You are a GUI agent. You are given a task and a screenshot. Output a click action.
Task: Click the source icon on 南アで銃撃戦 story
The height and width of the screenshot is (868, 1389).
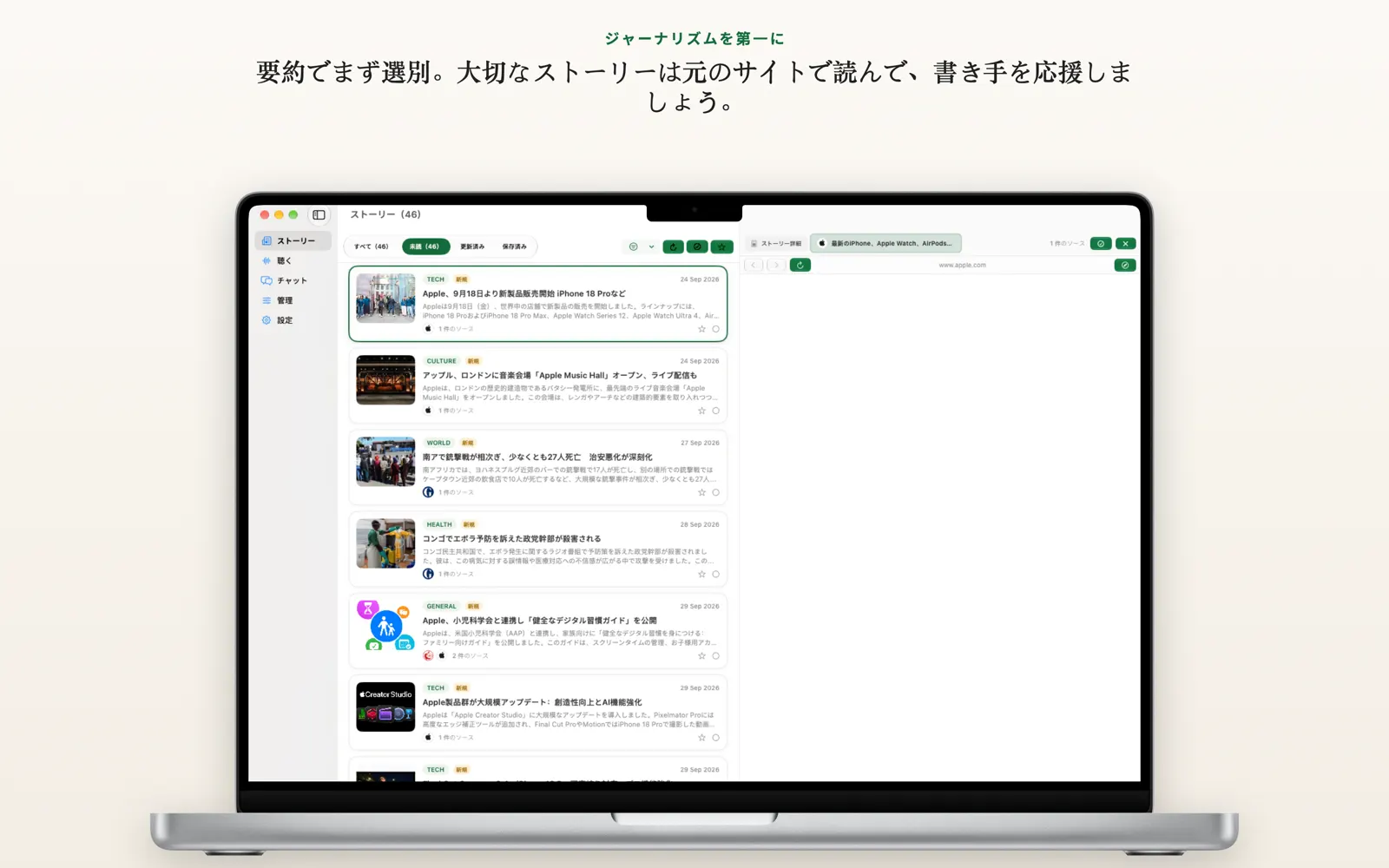click(x=428, y=492)
